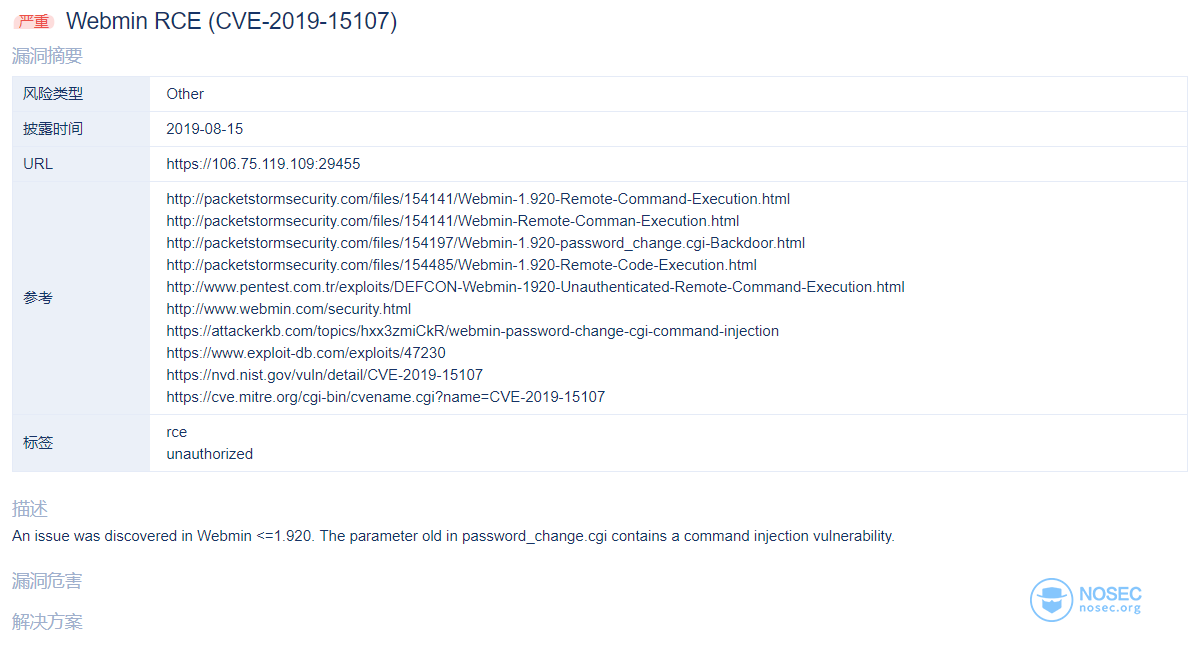
Task: Open the pentest.com.tr DEFCON exploit link
Action: point(535,287)
